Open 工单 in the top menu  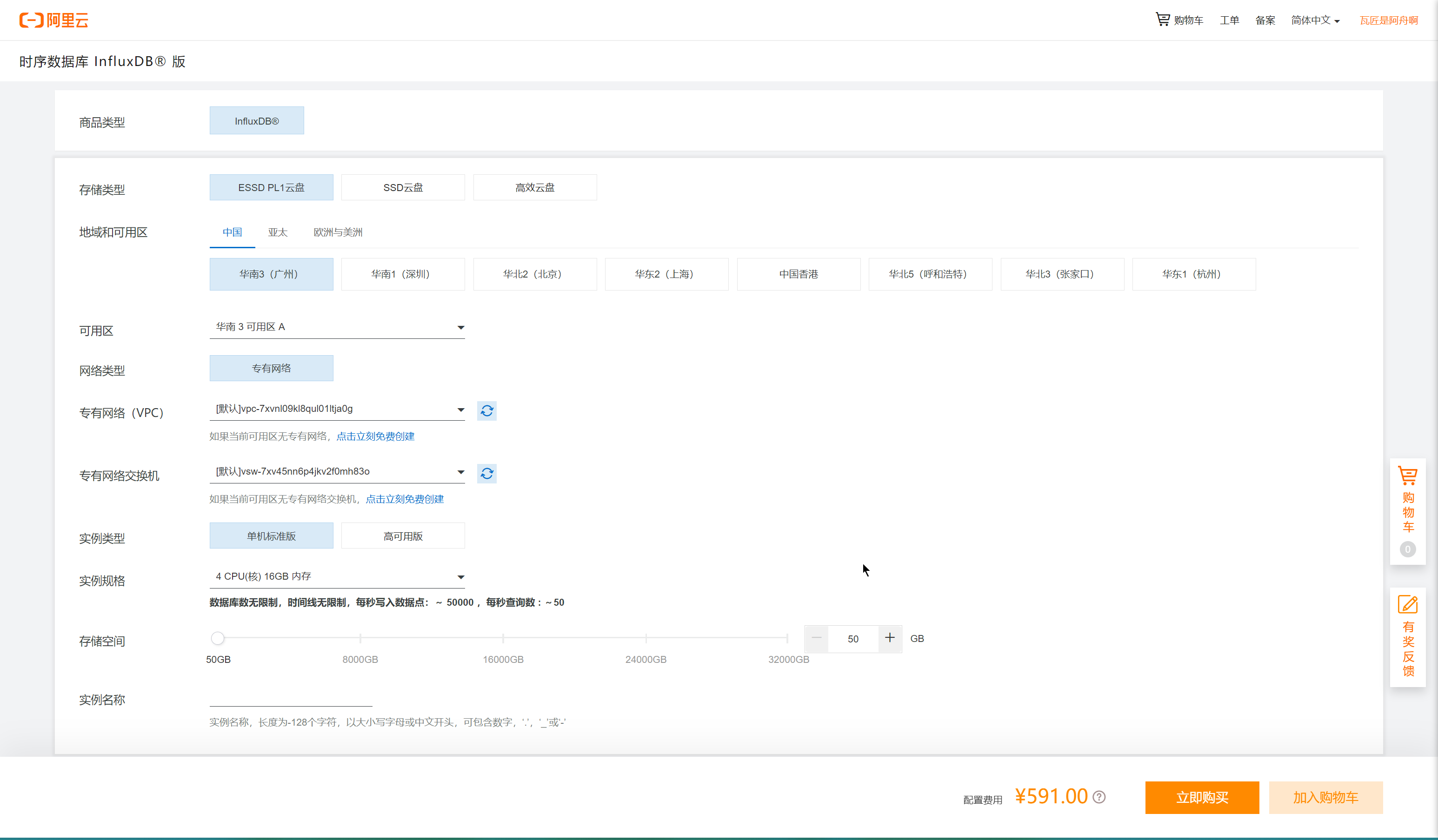pyautogui.click(x=1229, y=20)
